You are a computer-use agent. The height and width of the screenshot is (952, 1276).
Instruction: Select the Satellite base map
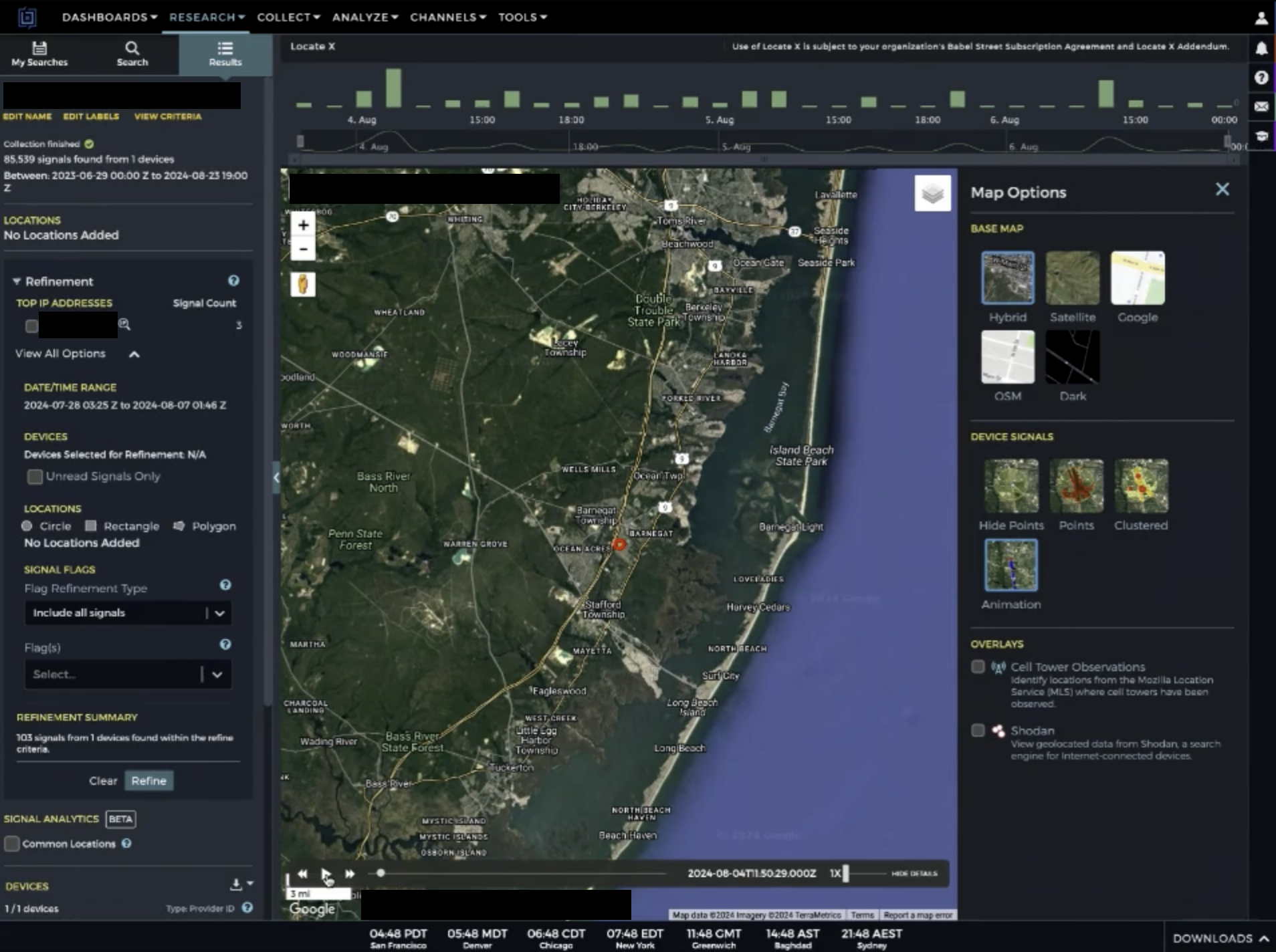(1073, 278)
